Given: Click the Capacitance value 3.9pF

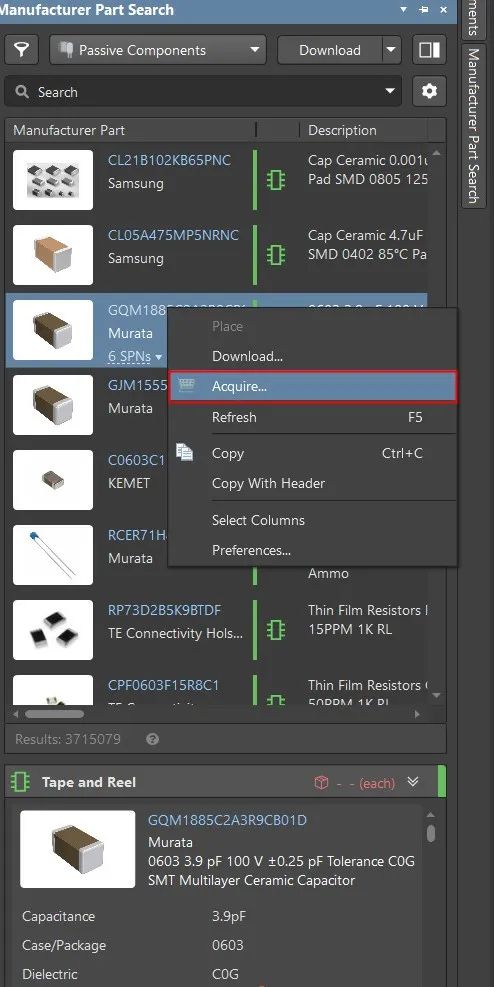Looking at the screenshot, I should (x=228, y=916).
